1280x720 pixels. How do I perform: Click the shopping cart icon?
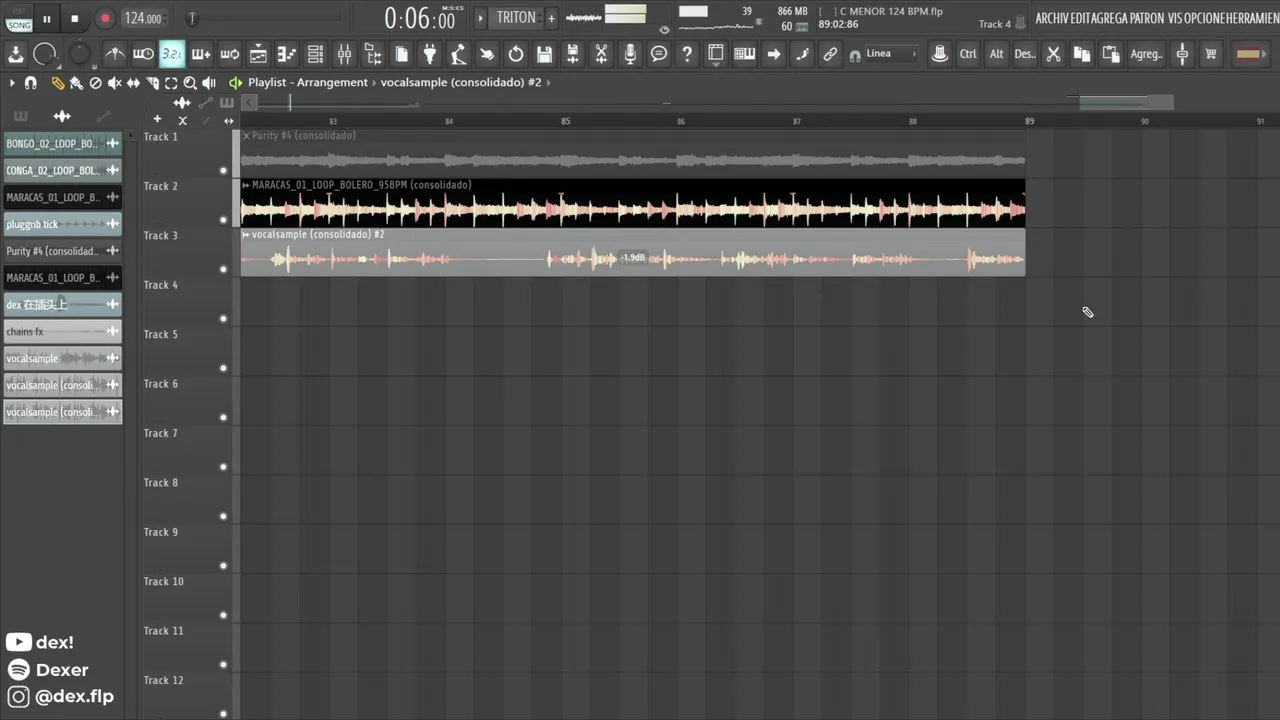(1211, 54)
